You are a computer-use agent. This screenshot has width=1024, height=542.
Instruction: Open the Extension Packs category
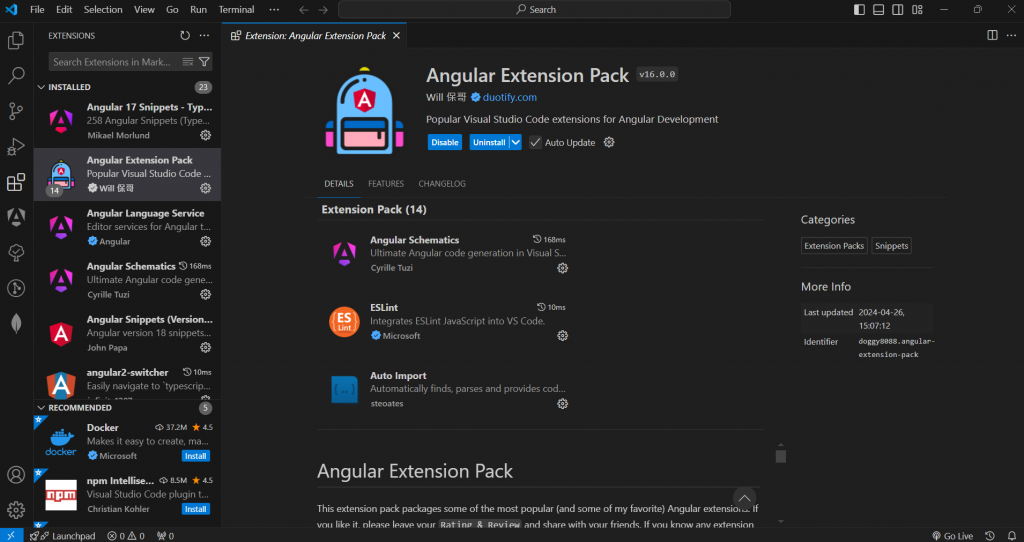pyautogui.click(x=834, y=246)
